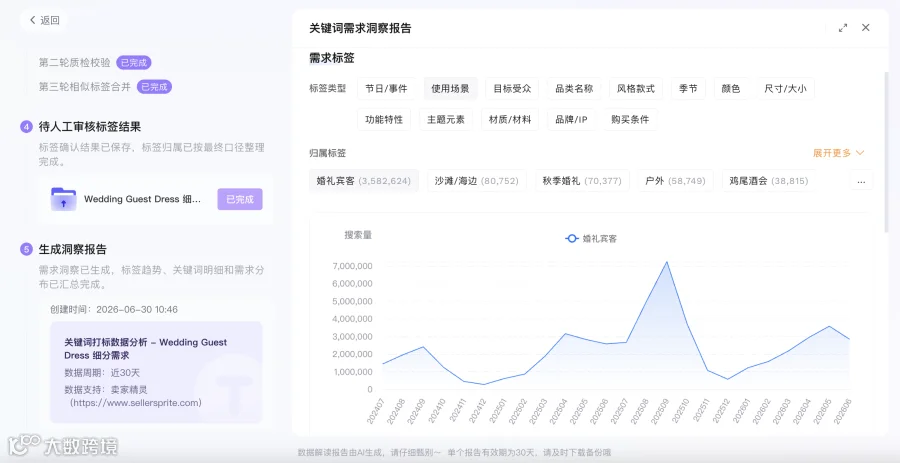The height and width of the screenshot is (463, 900).
Task: Go back using the 返回 button
Action: click(x=44, y=20)
